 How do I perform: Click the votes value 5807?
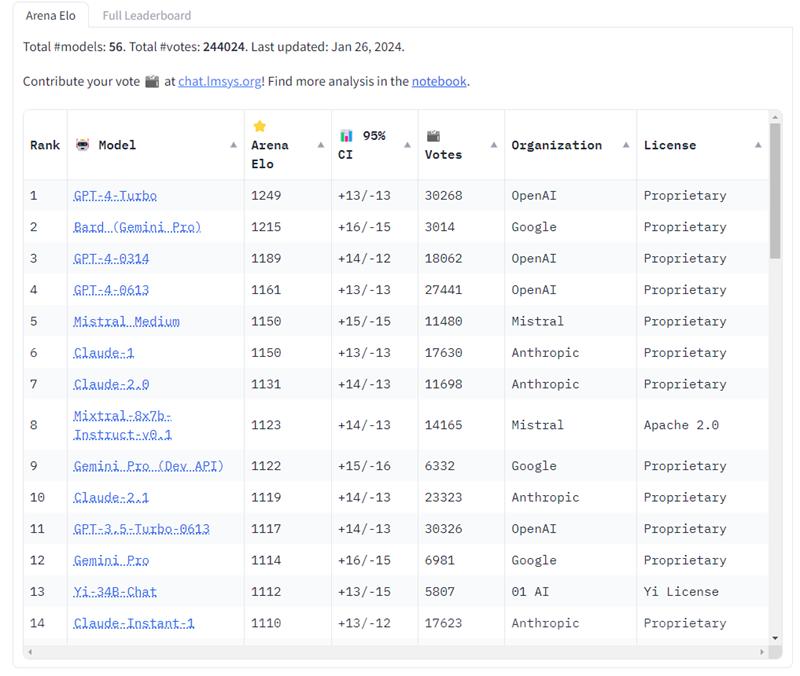pyautogui.click(x=440, y=592)
